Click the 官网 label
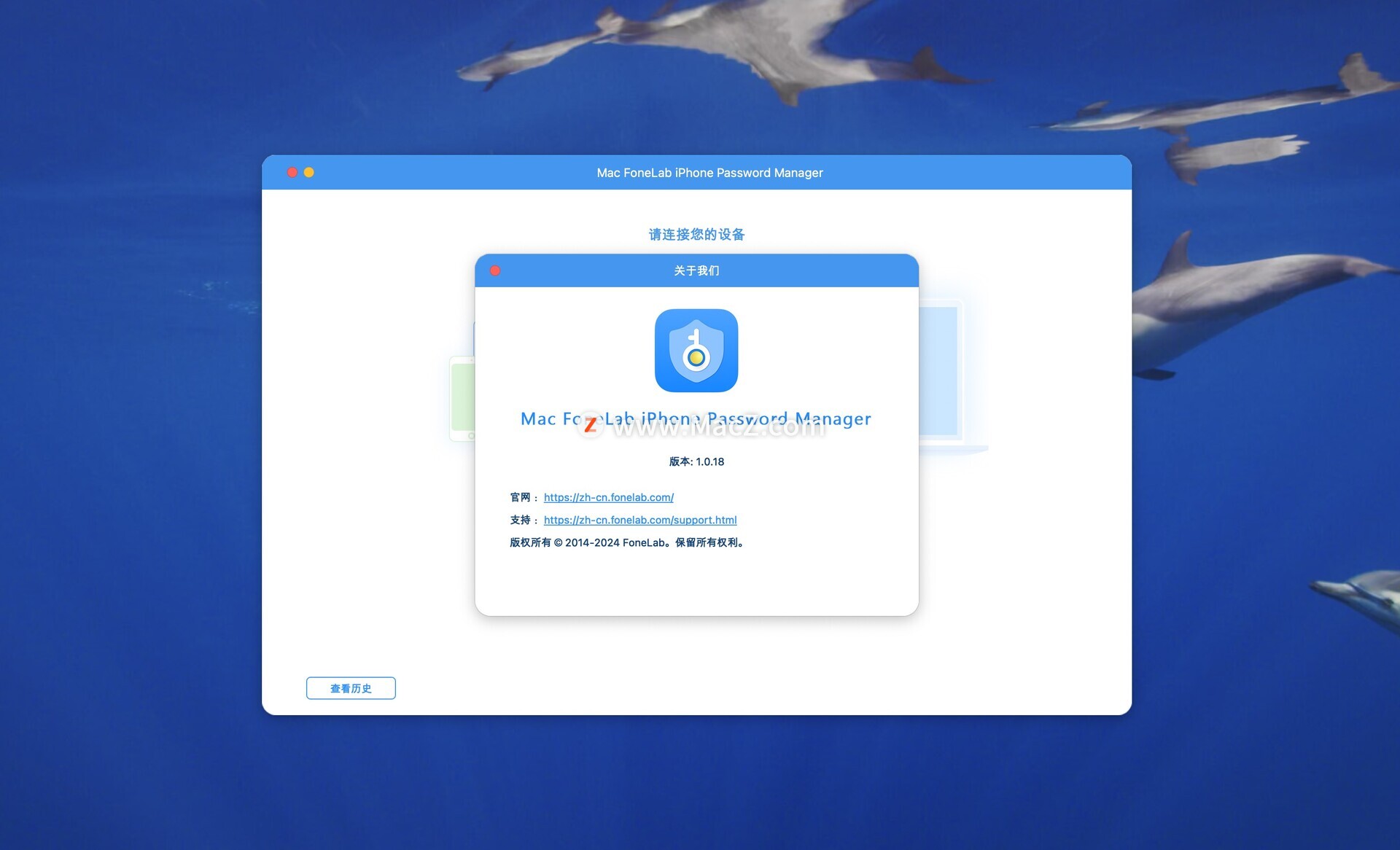 click(x=520, y=497)
